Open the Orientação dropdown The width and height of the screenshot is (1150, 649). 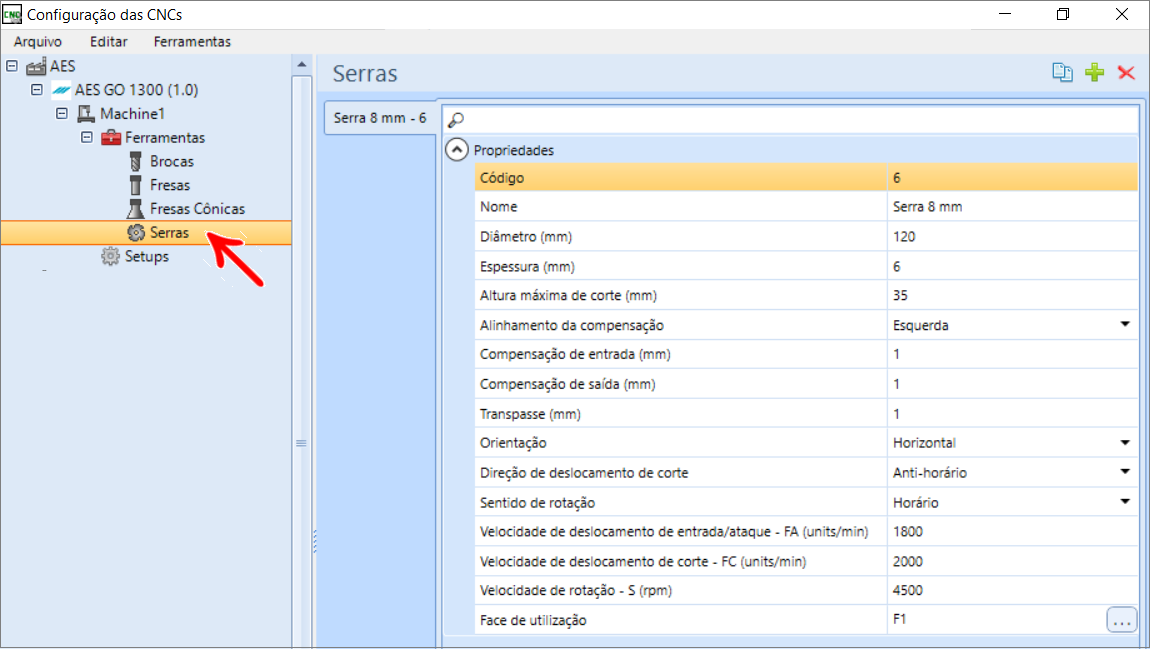[x=1125, y=443]
